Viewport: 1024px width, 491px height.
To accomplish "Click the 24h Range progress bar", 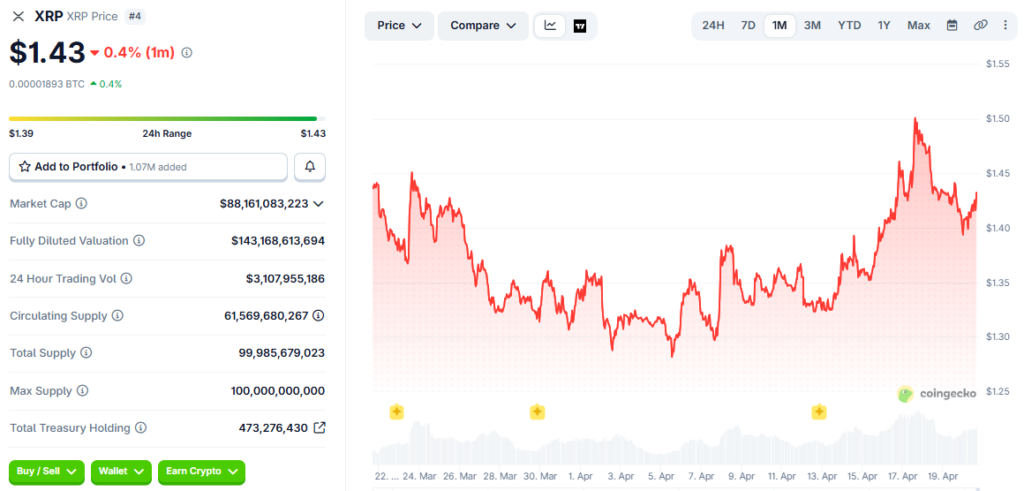I will [x=167, y=119].
